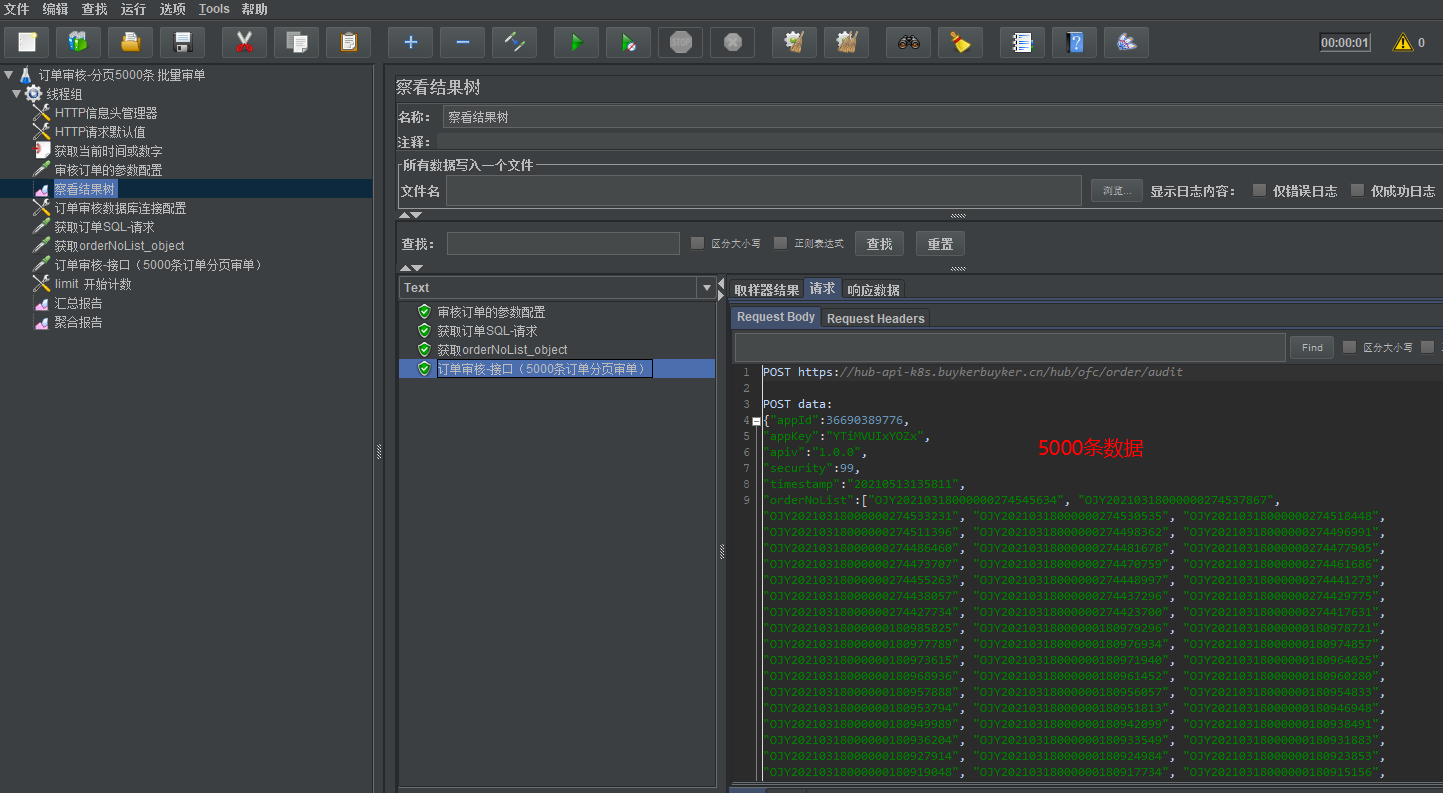Screen dimensions: 1443x793
Task: Enable the 仅错误日志 checkbox
Action: click(x=1259, y=190)
